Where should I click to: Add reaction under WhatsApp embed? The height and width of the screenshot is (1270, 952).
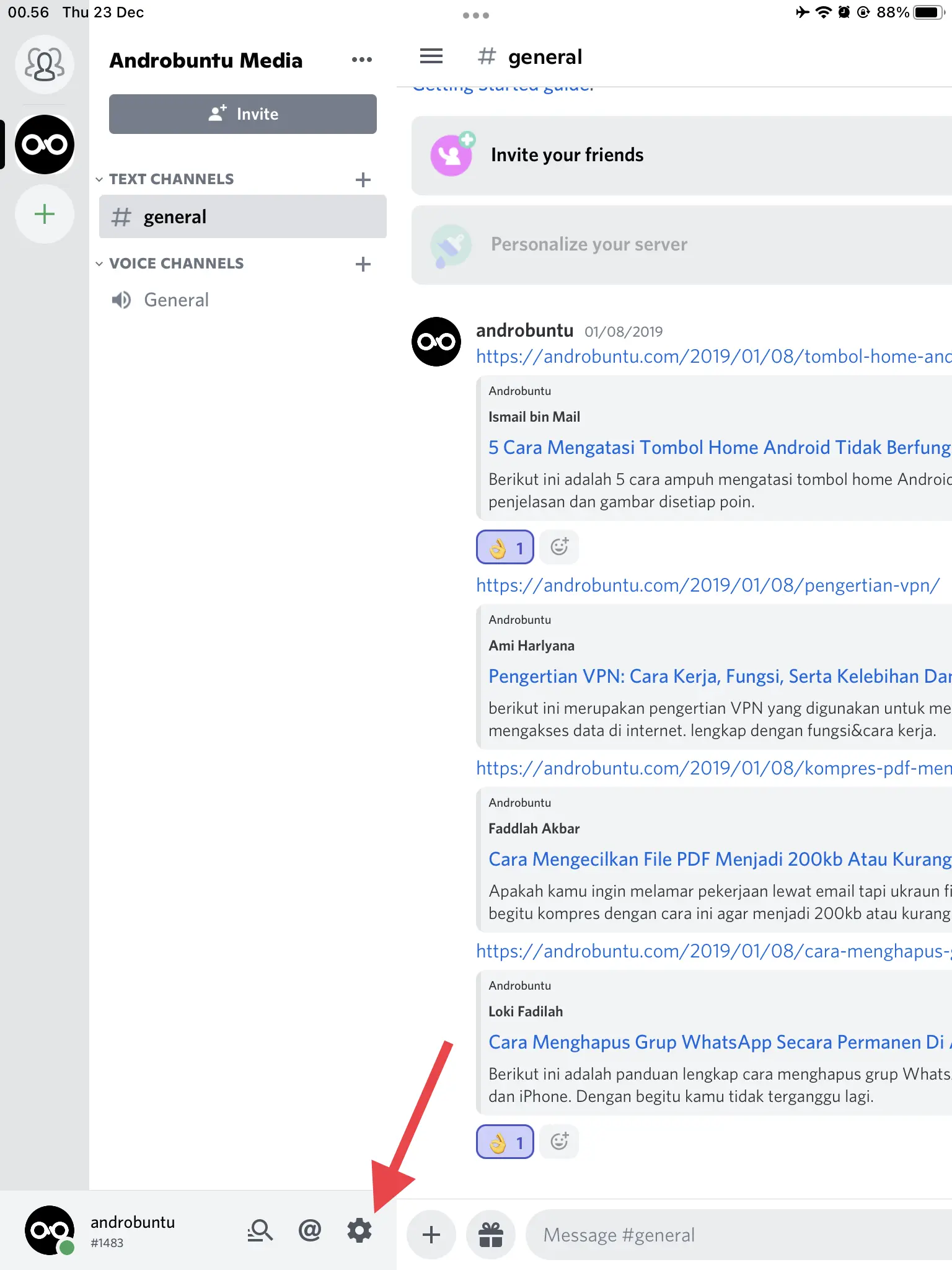pyautogui.click(x=559, y=1142)
